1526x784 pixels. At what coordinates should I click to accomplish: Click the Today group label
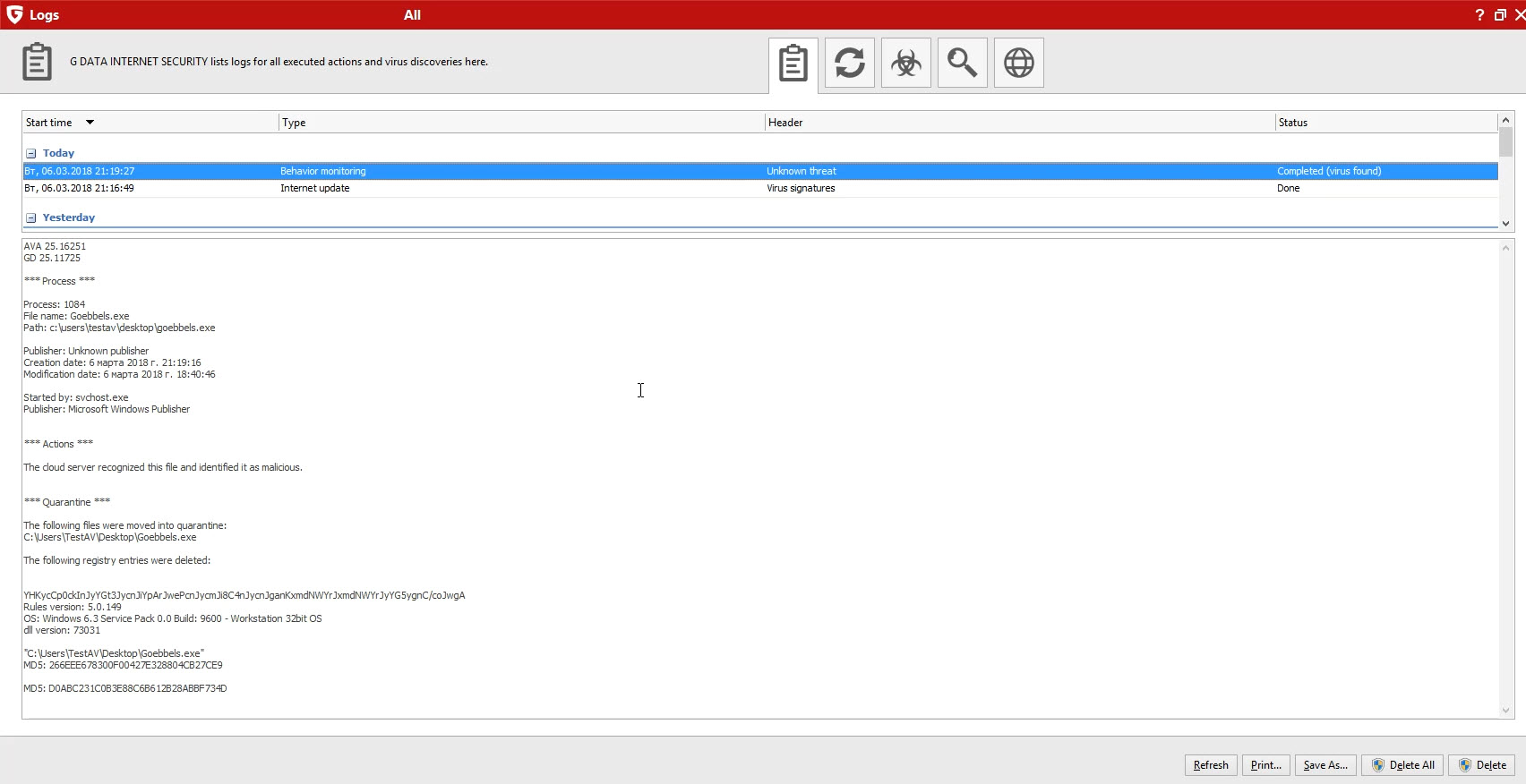pos(58,153)
